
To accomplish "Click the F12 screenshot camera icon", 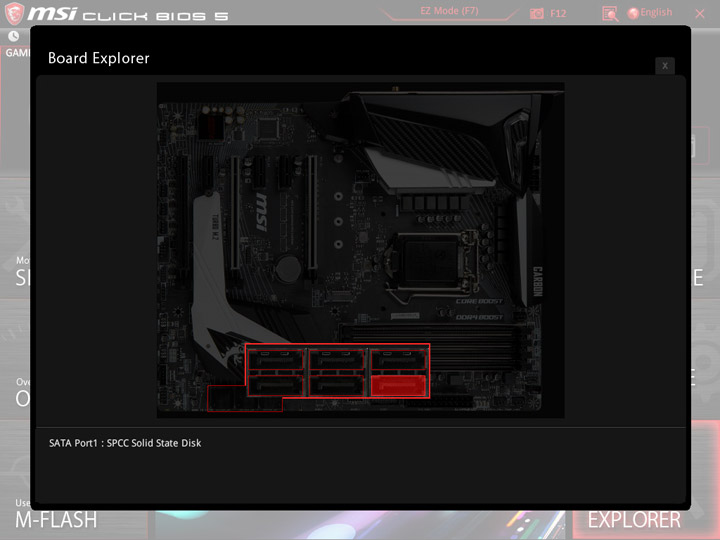I will point(536,13).
